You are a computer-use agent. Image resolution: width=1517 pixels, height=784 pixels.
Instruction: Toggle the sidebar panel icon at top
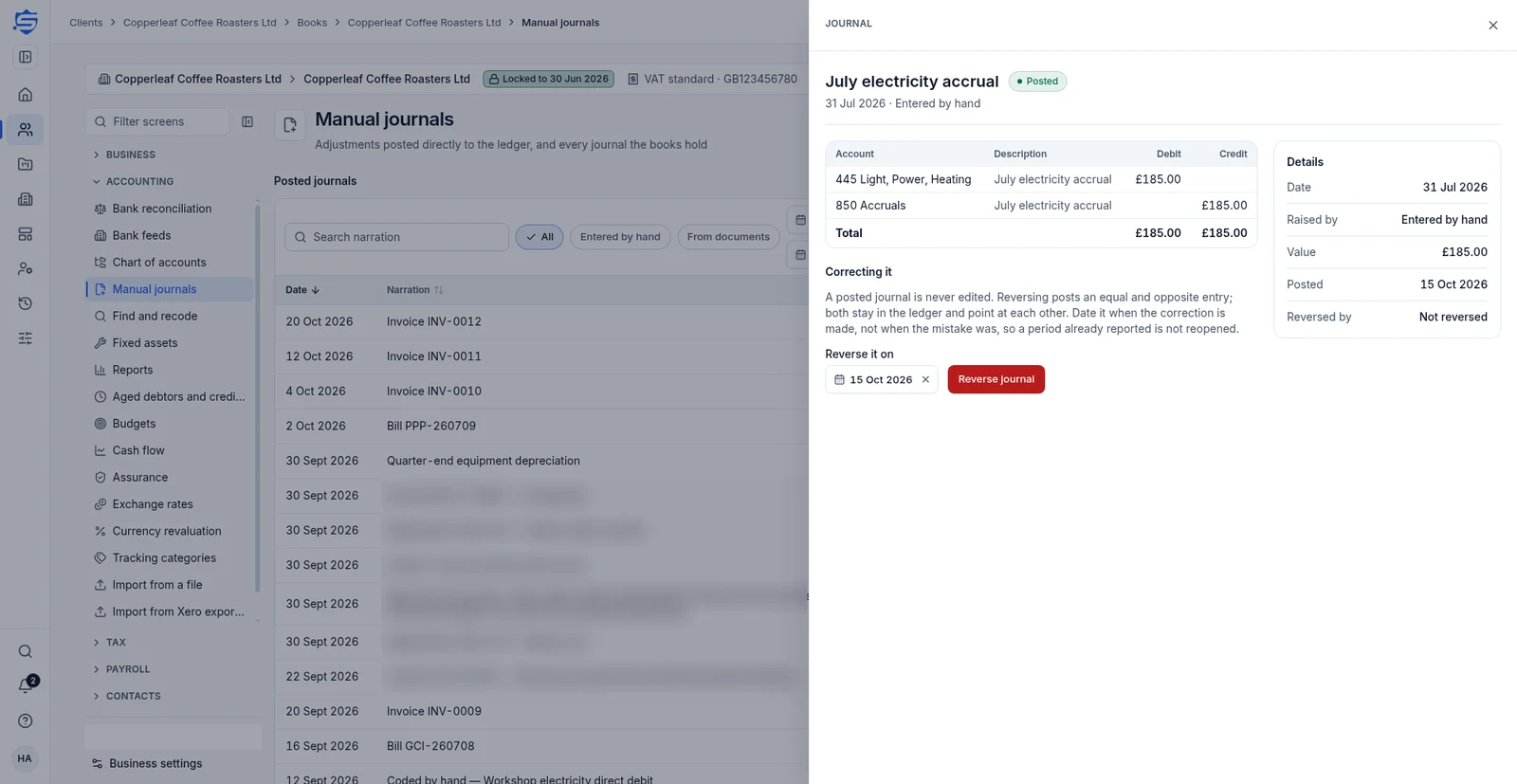(x=26, y=57)
